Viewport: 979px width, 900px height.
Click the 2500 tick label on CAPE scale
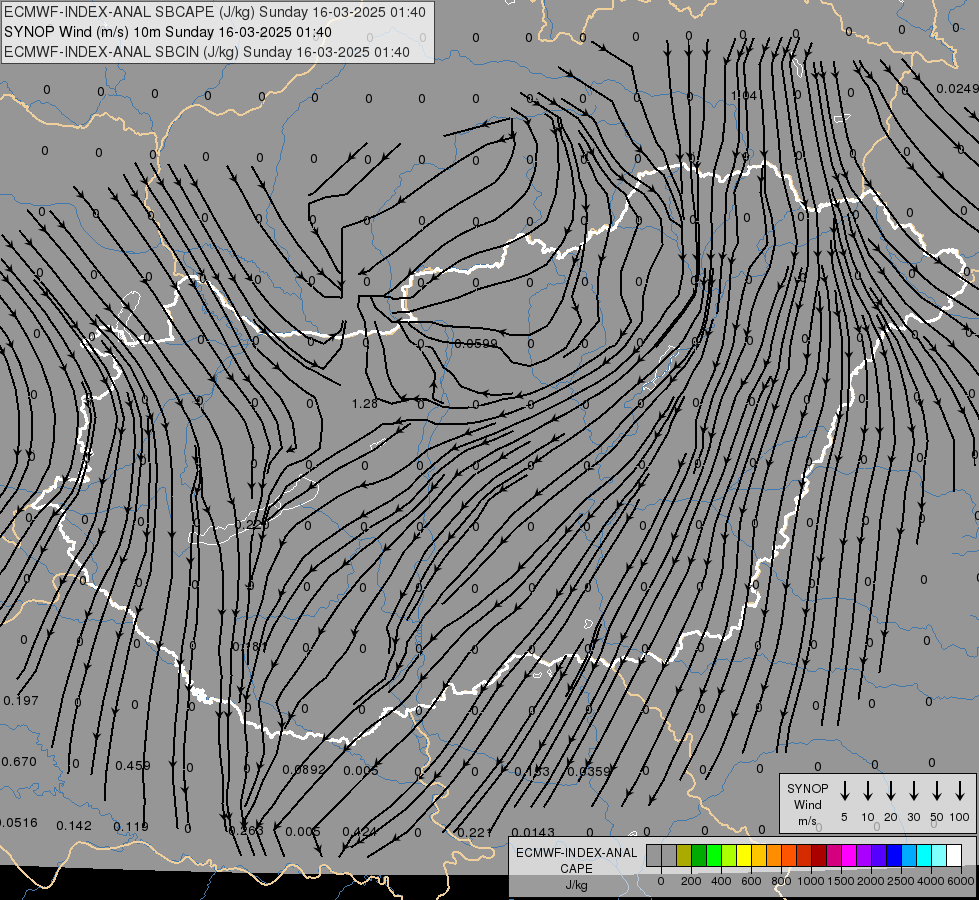(901, 881)
